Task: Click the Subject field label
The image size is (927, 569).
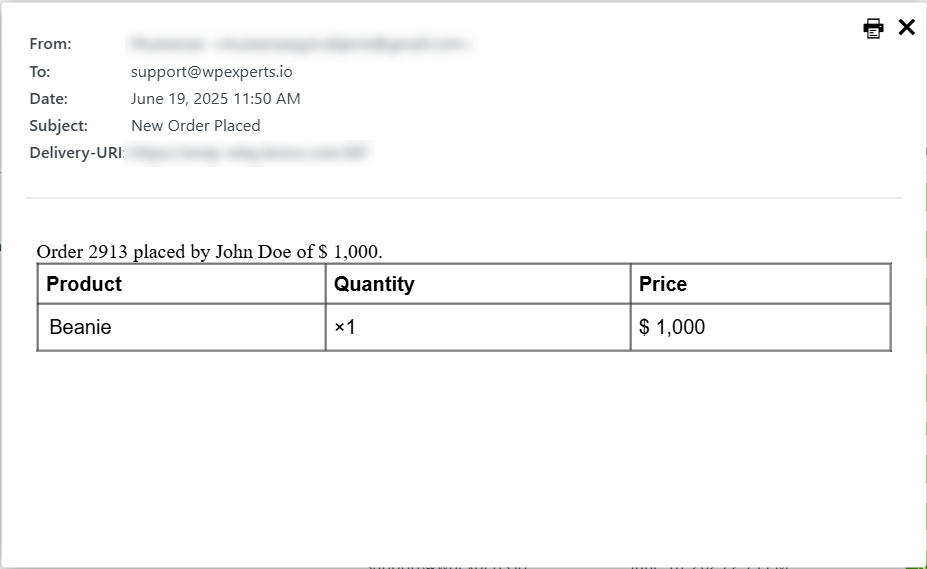Action: (59, 126)
